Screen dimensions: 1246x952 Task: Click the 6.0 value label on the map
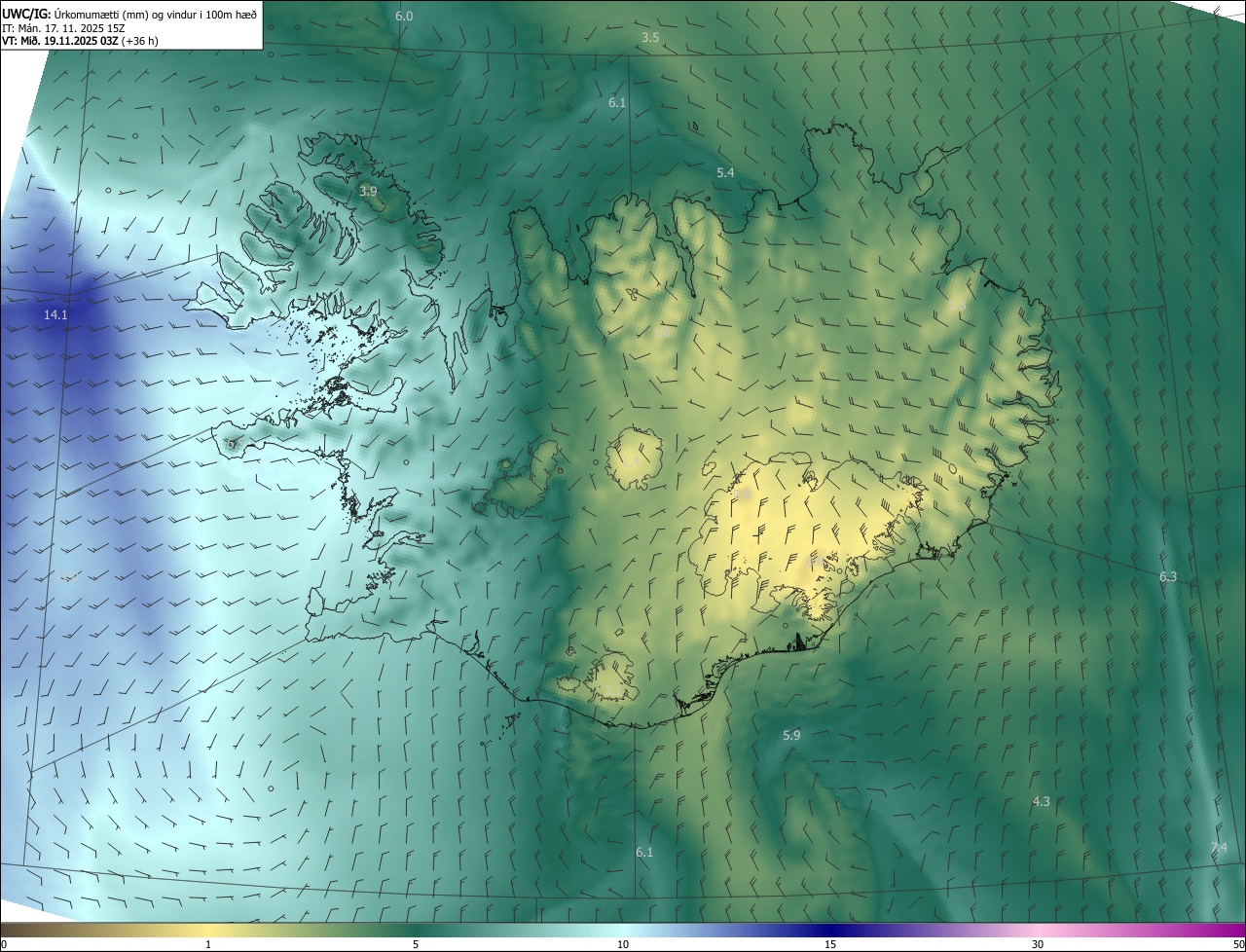coord(404,17)
